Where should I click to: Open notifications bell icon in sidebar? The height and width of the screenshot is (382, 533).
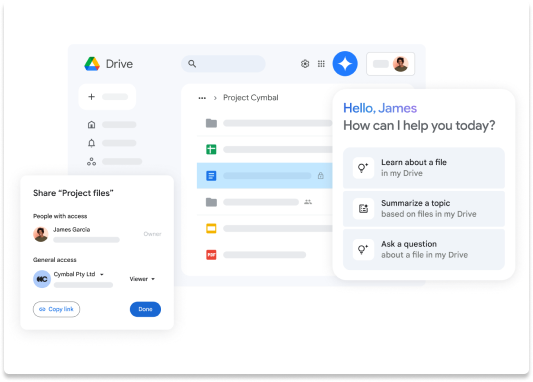(x=91, y=143)
